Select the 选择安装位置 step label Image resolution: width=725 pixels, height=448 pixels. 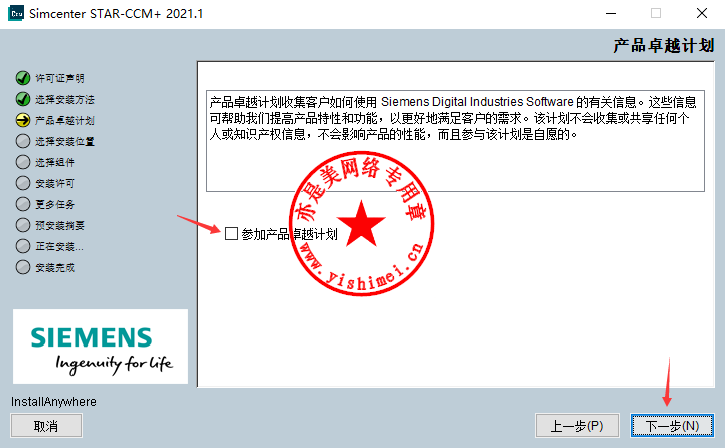65,141
